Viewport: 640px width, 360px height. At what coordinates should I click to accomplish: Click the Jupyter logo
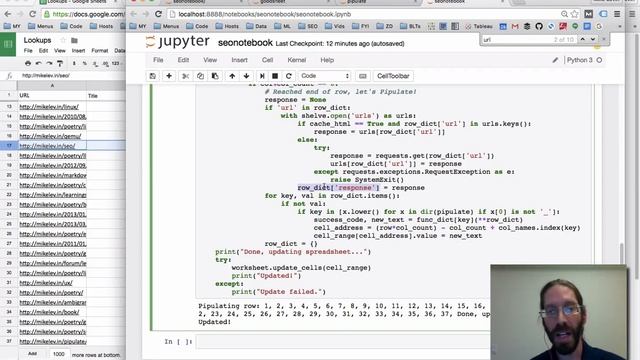(178, 42)
